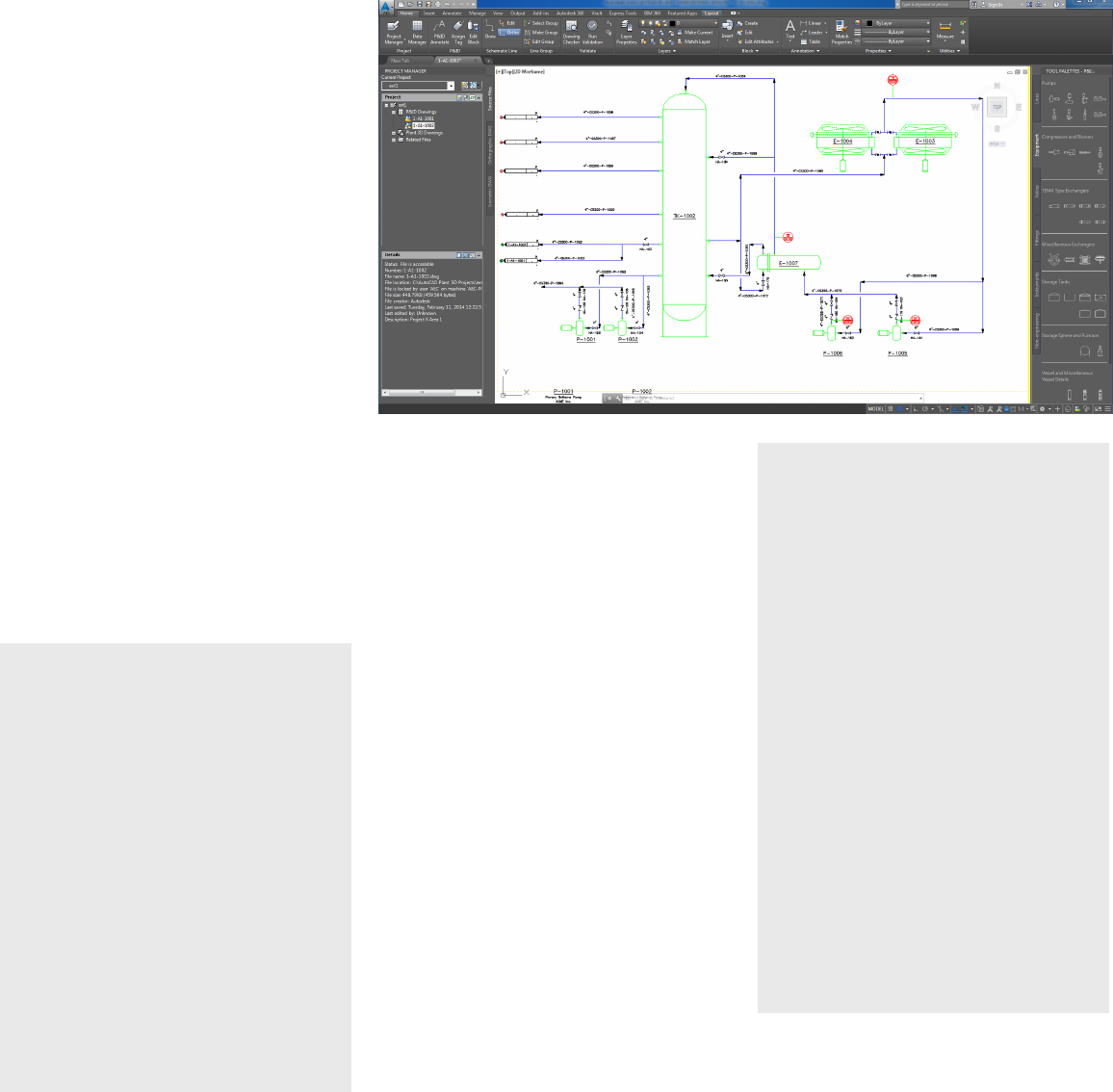The image size is (1113, 1092).
Task: Click the Save icon in quick access toolbar
Action: [x=419, y=4]
